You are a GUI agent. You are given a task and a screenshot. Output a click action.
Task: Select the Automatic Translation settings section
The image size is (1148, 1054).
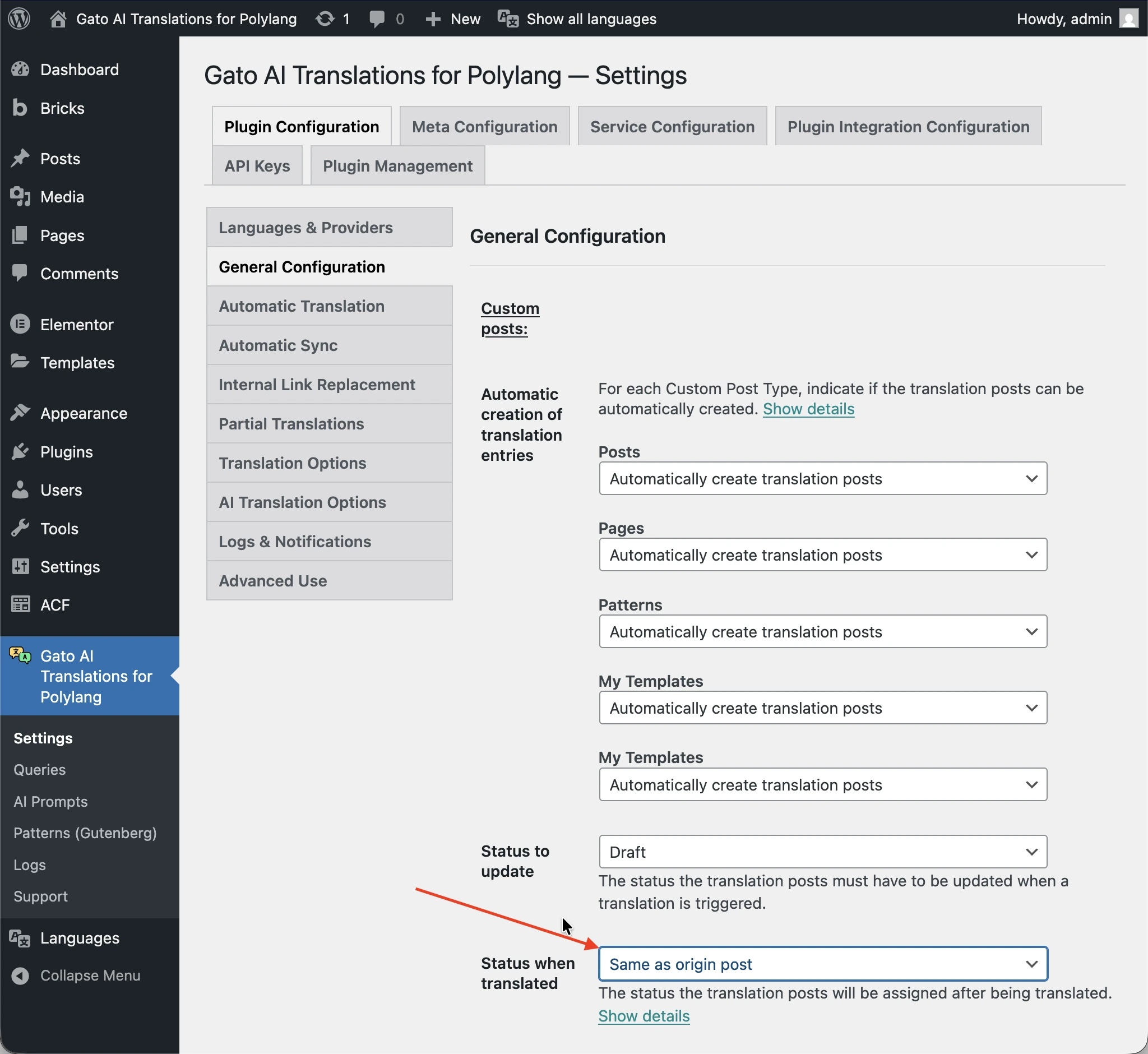tap(302, 306)
